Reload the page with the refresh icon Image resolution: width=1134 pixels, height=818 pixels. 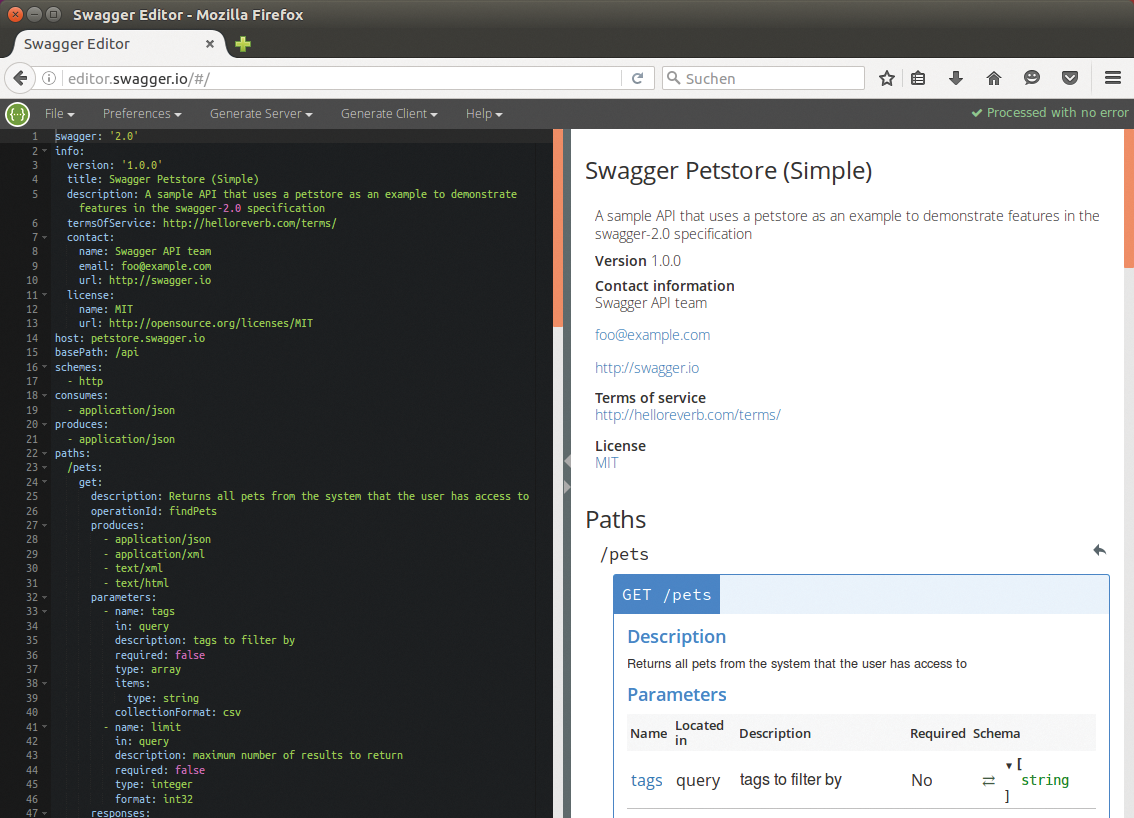[x=638, y=78]
